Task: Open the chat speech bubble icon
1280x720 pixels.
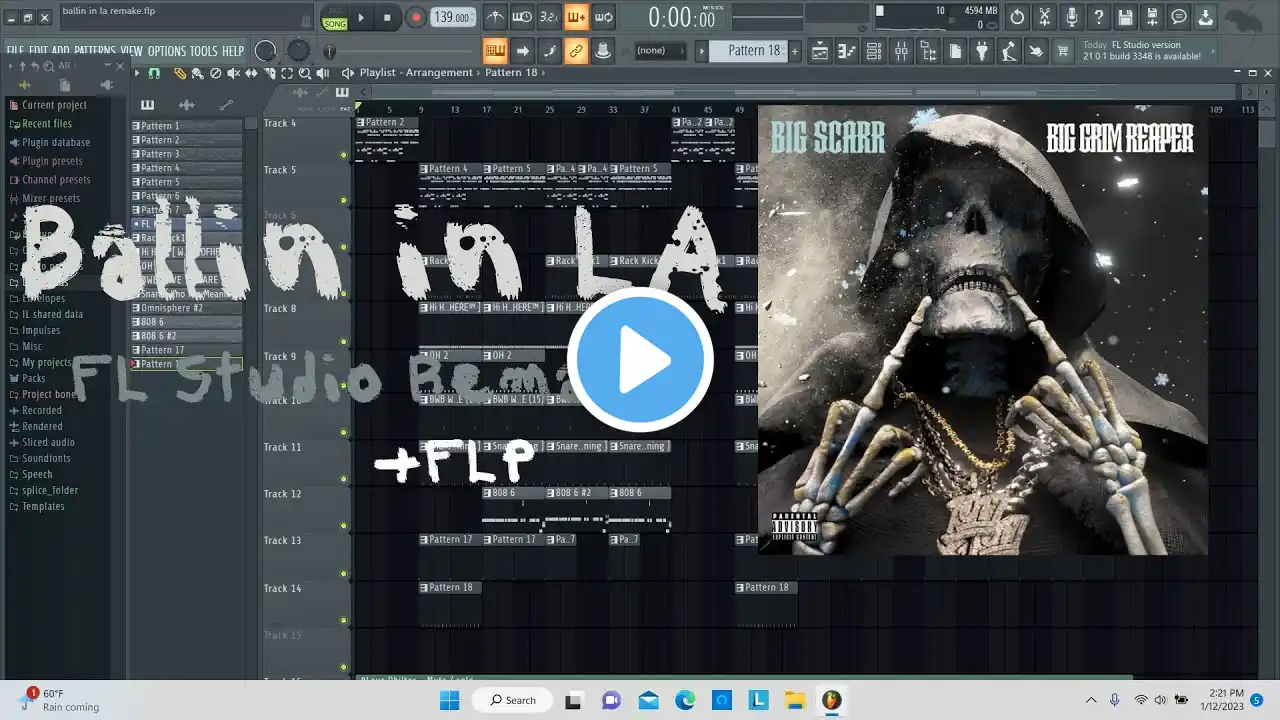Action: click(1179, 17)
